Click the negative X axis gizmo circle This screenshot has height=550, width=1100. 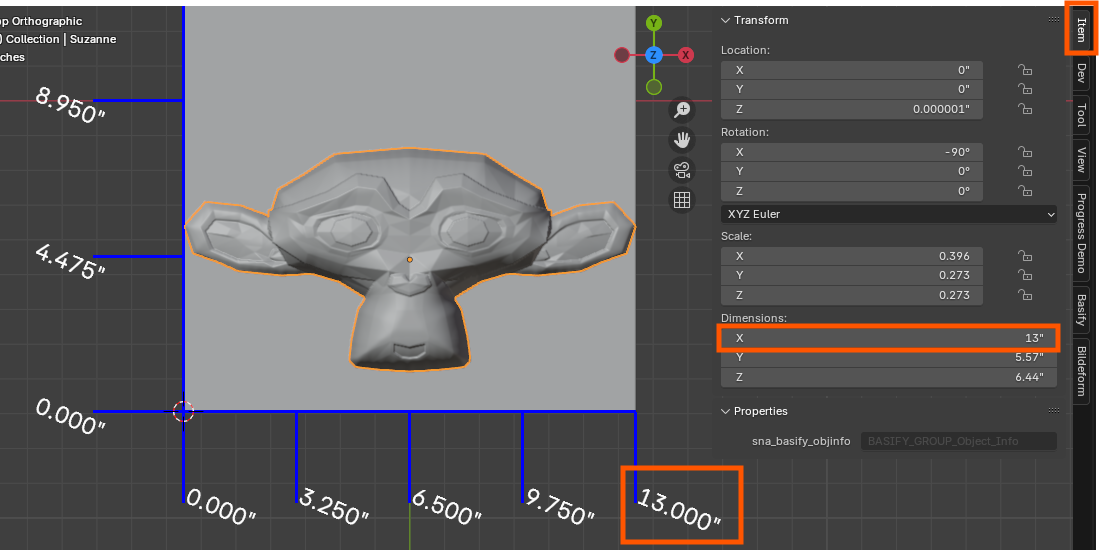click(x=622, y=55)
